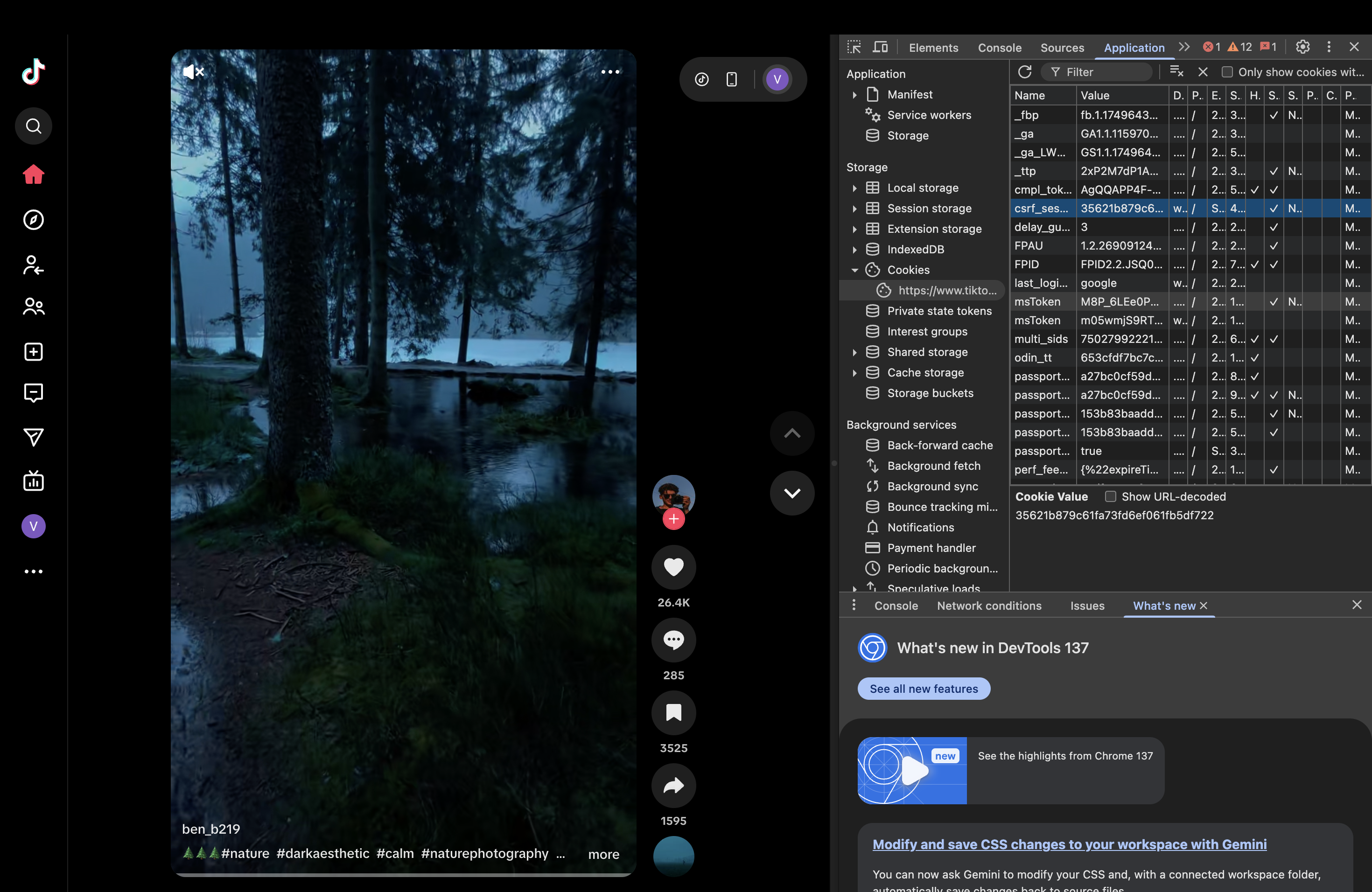Open the comments bubble icon

(x=673, y=640)
